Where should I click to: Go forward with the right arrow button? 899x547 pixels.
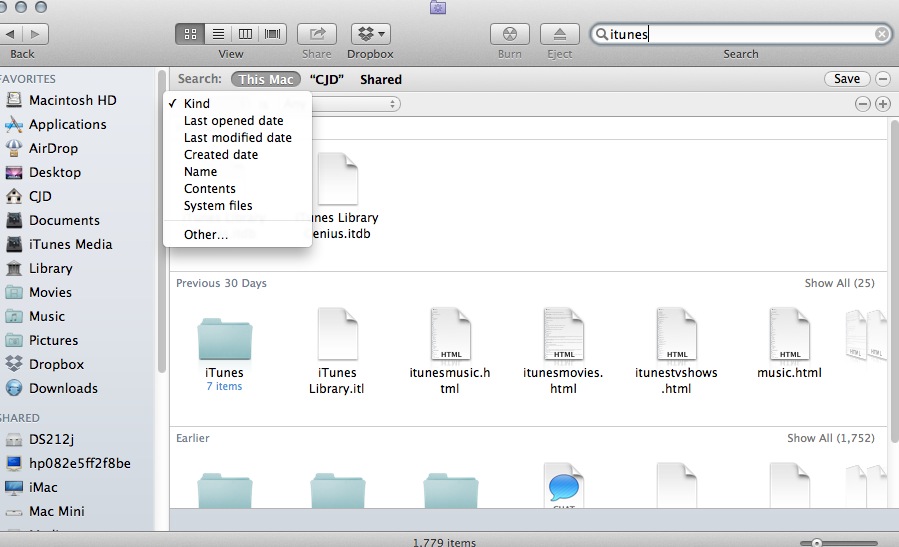[36, 34]
